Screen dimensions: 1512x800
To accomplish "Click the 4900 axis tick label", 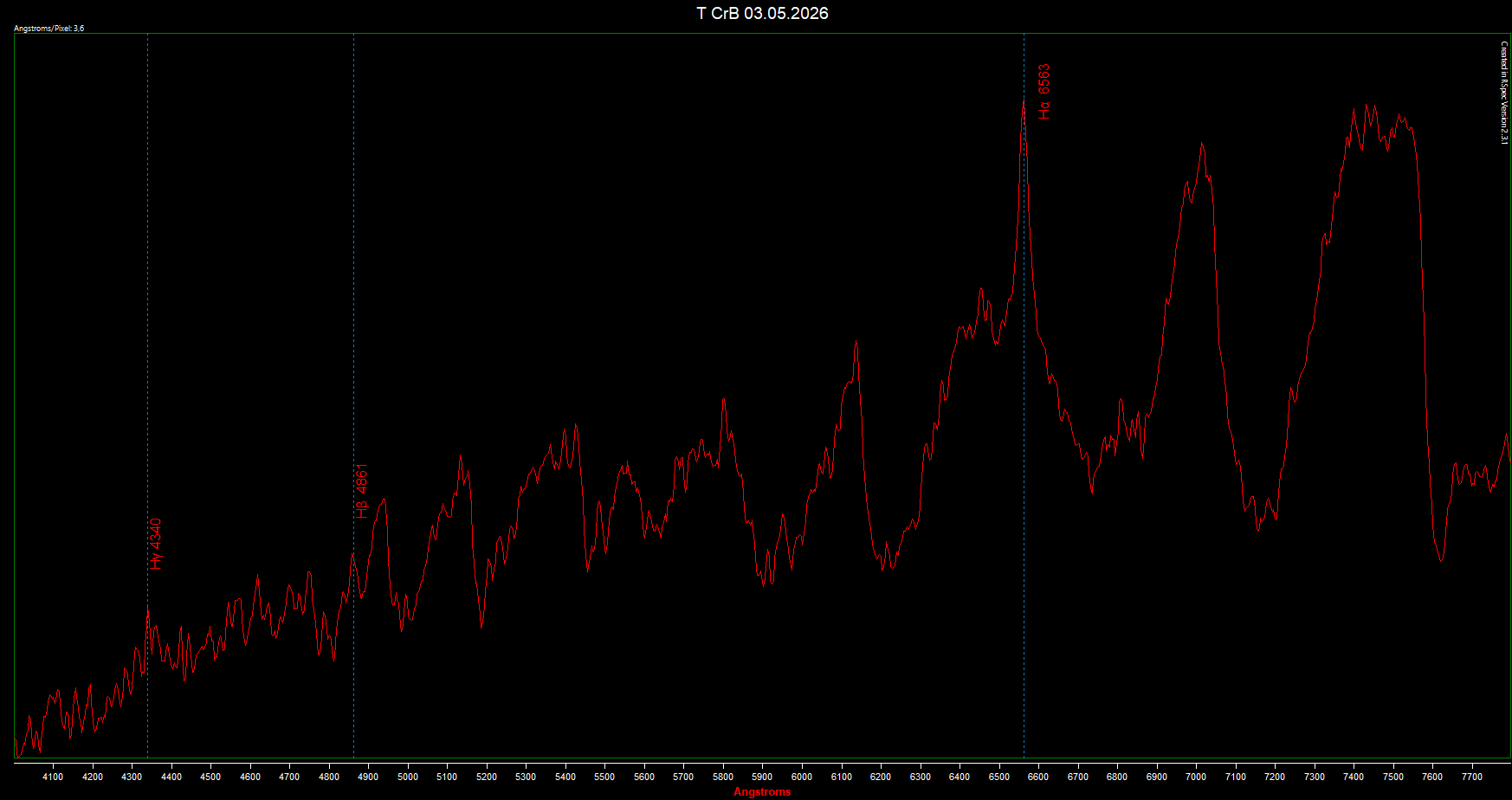I will click(x=368, y=777).
